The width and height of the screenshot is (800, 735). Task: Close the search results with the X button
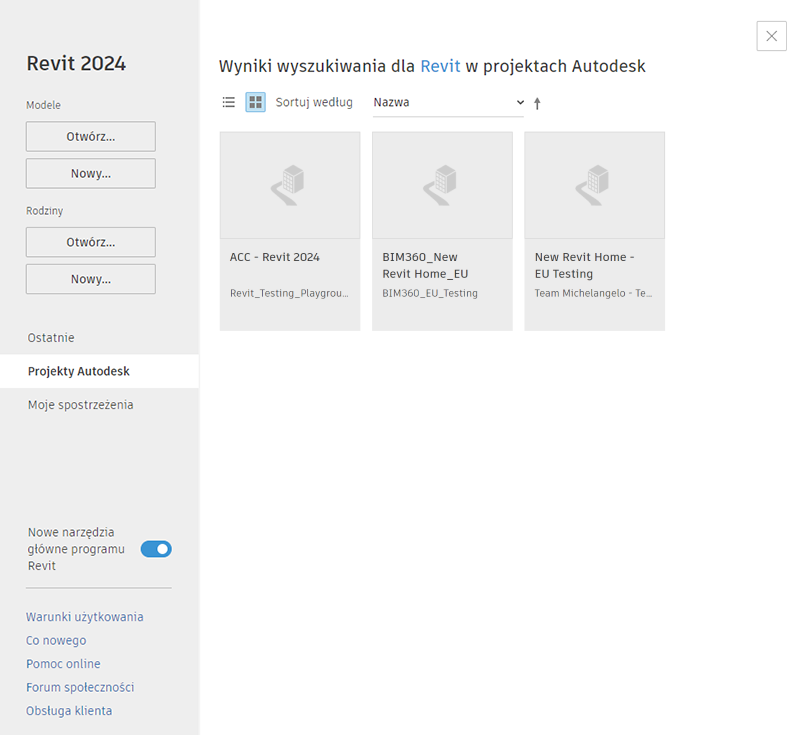coord(771,36)
